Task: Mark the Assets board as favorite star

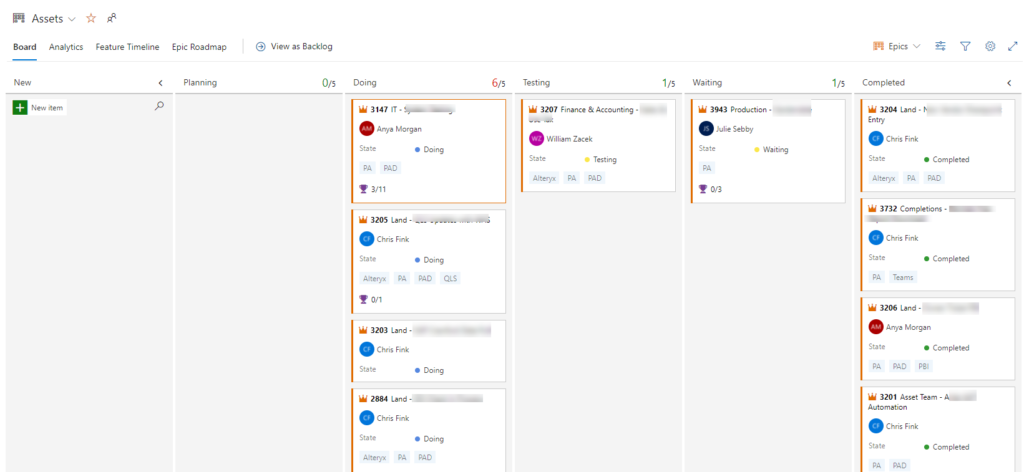Action: [91, 18]
